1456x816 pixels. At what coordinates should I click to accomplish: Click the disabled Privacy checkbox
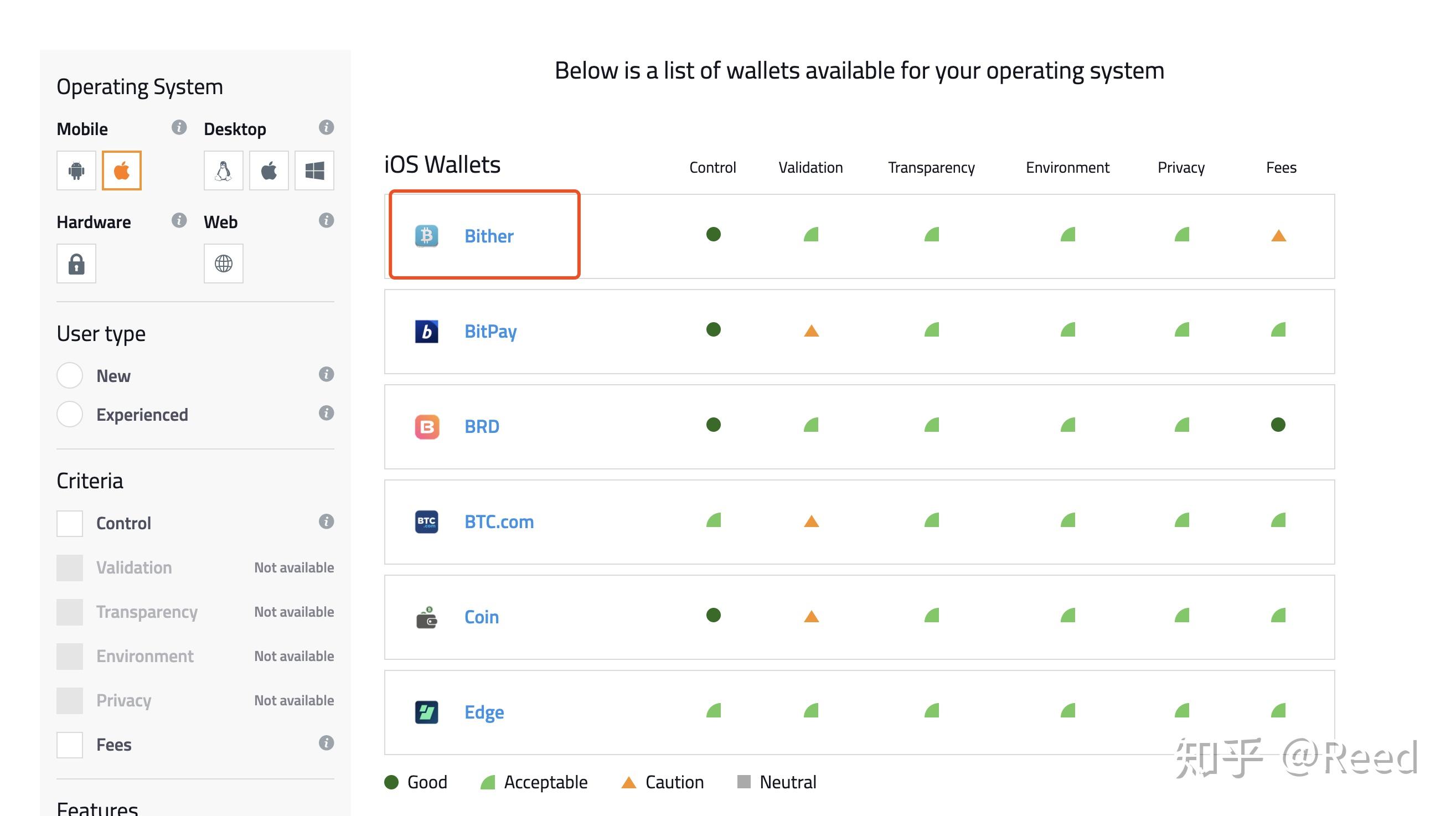tap(70, 701)
